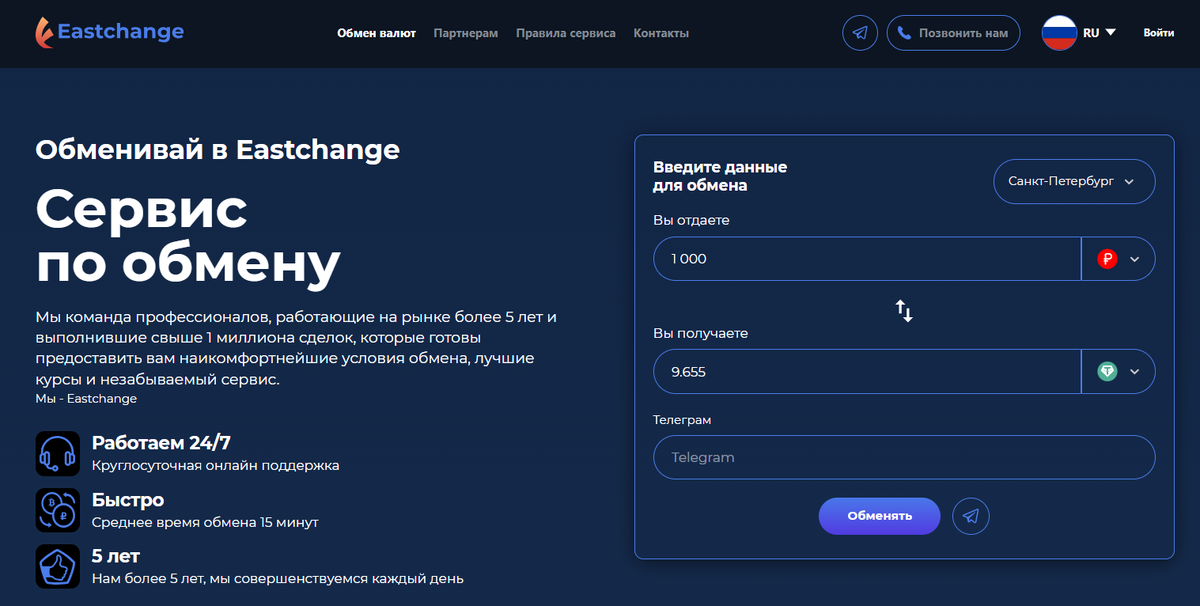
Task: Click the 24/7 headset support icon
Action: 57,453
